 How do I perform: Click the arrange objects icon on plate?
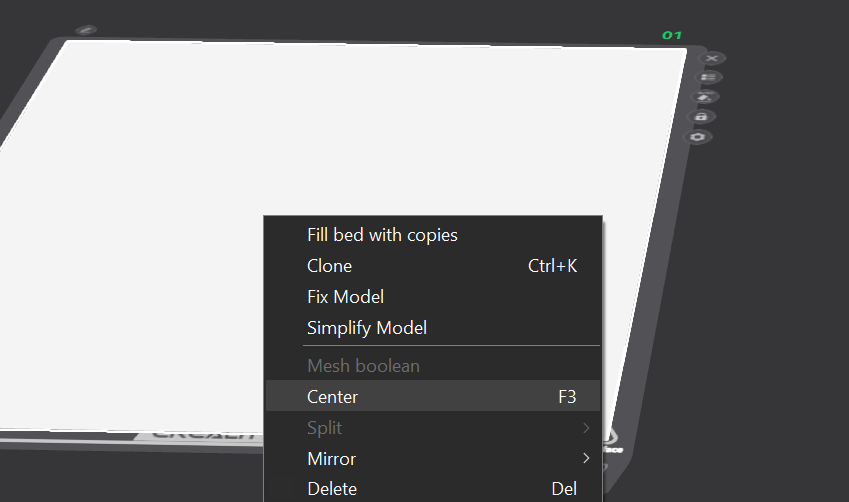tap(710, 78)
